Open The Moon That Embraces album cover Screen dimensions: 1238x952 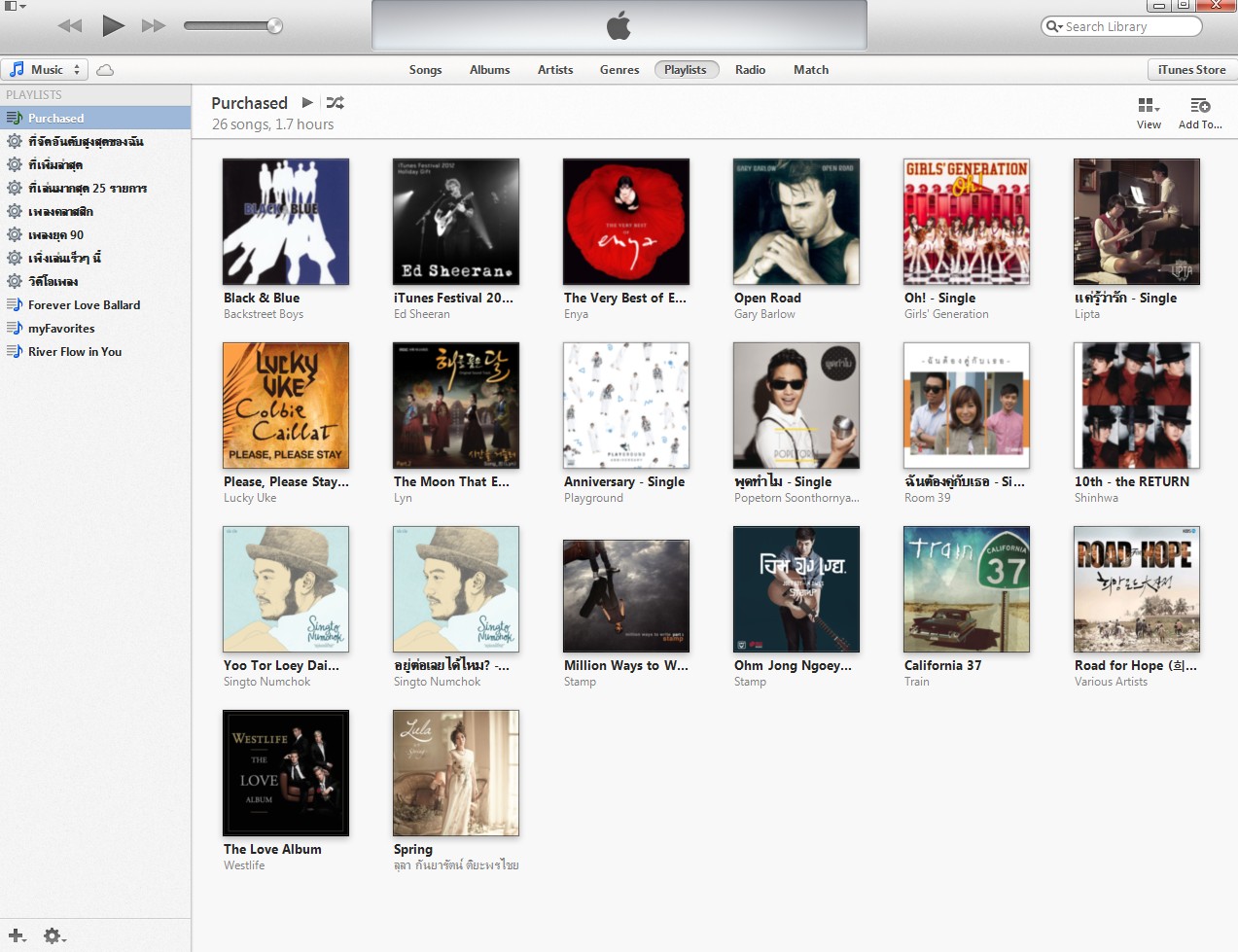(x=456, y=405)
